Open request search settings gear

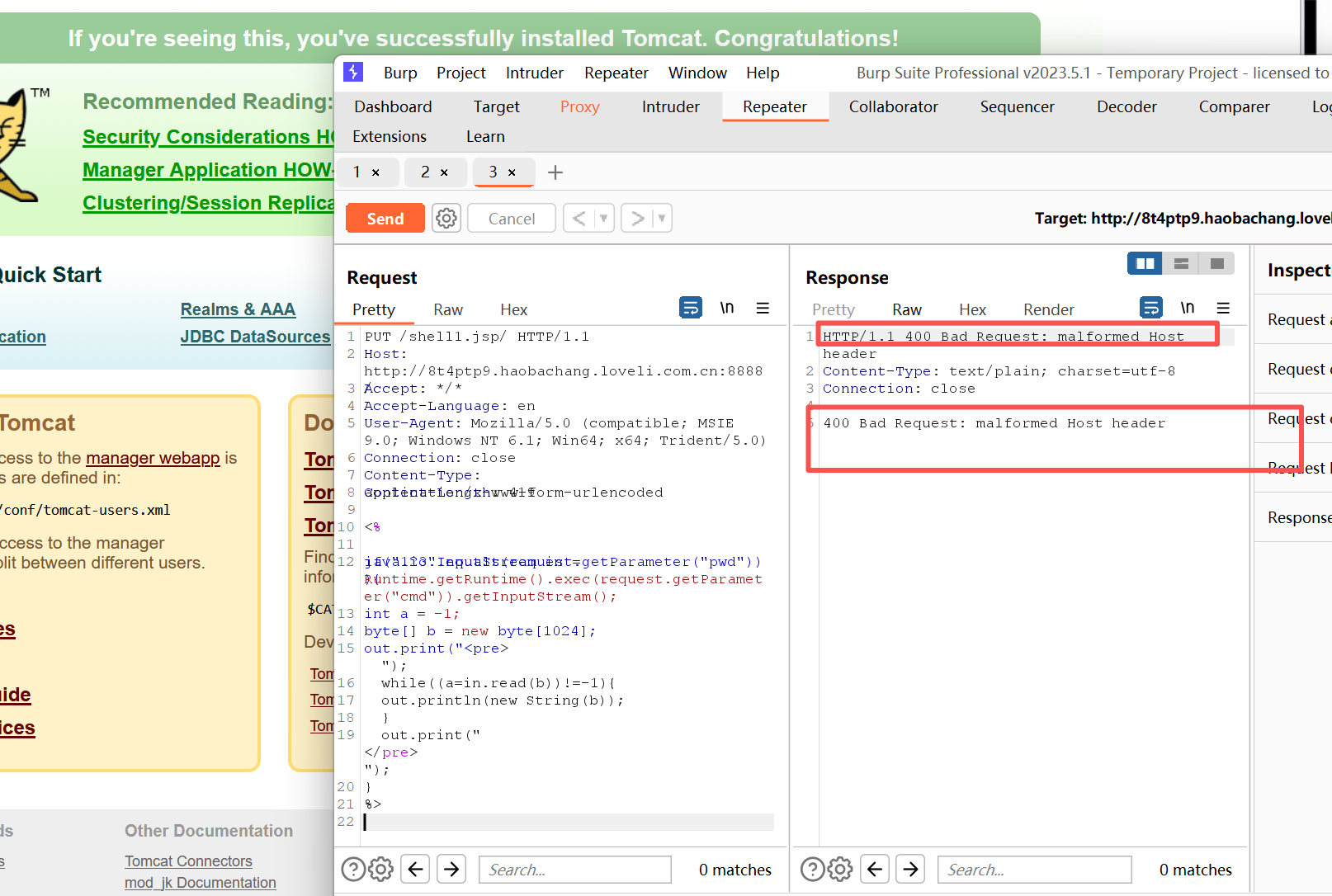380,870
